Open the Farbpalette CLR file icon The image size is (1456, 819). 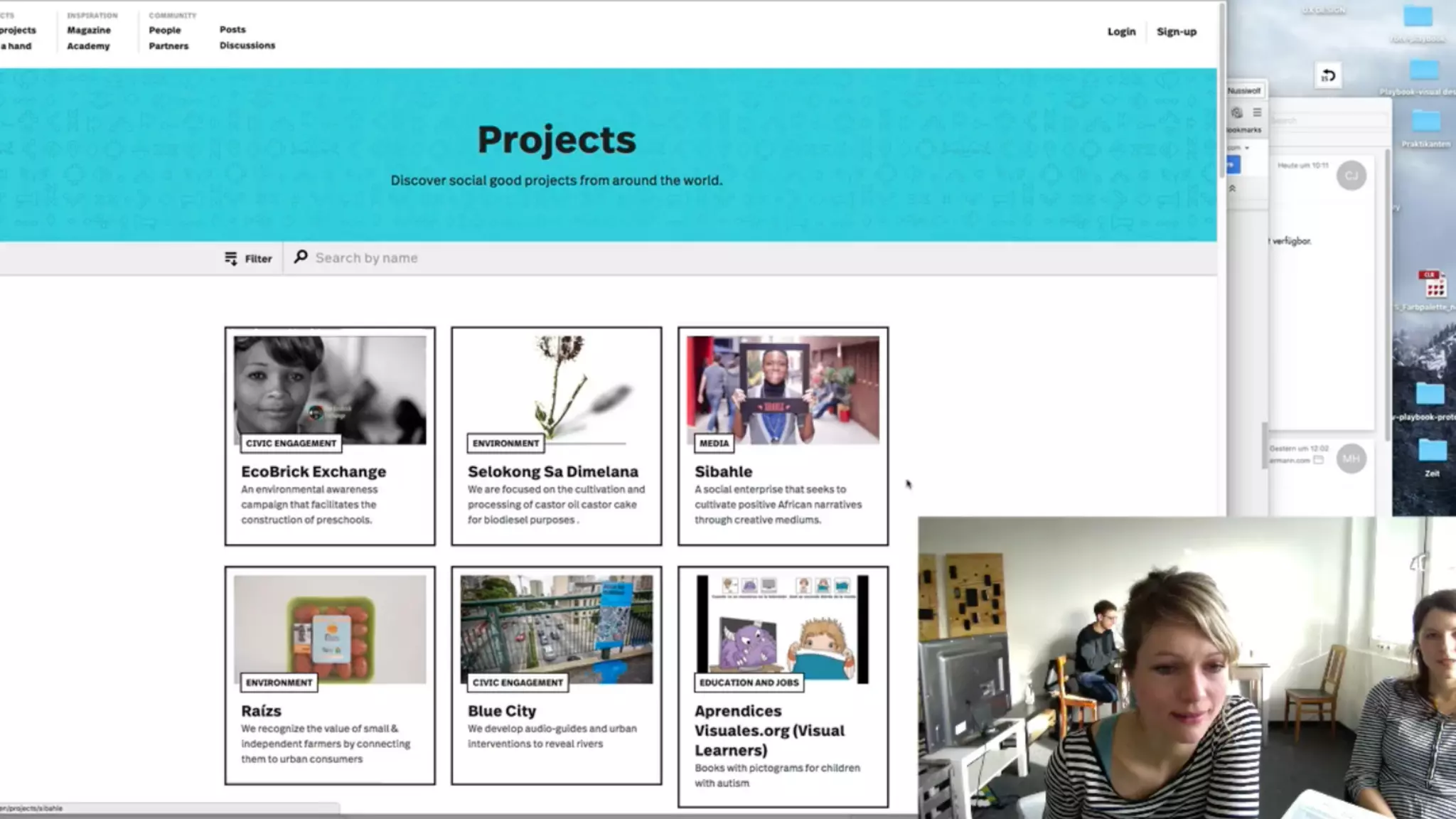[x=1433, y=284]
